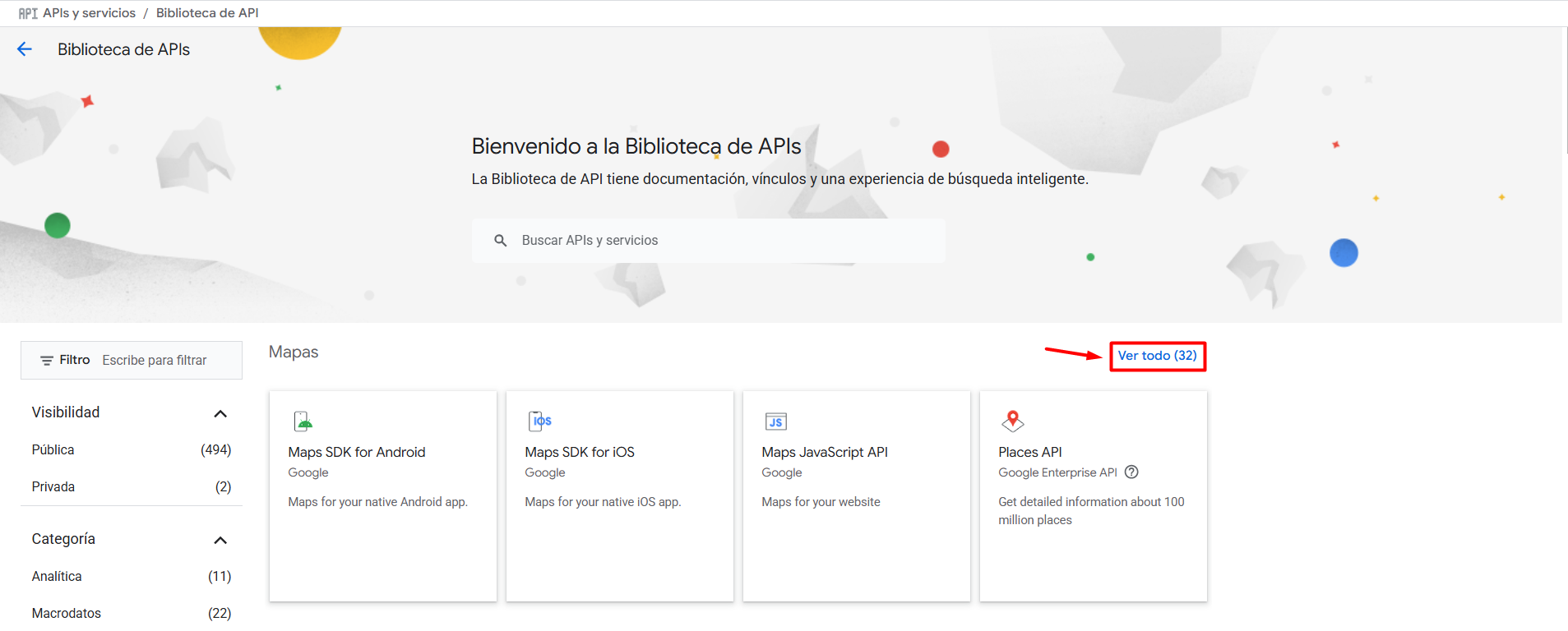
Task: Open the Maps SDK for Android card
Action: (383, 496)
